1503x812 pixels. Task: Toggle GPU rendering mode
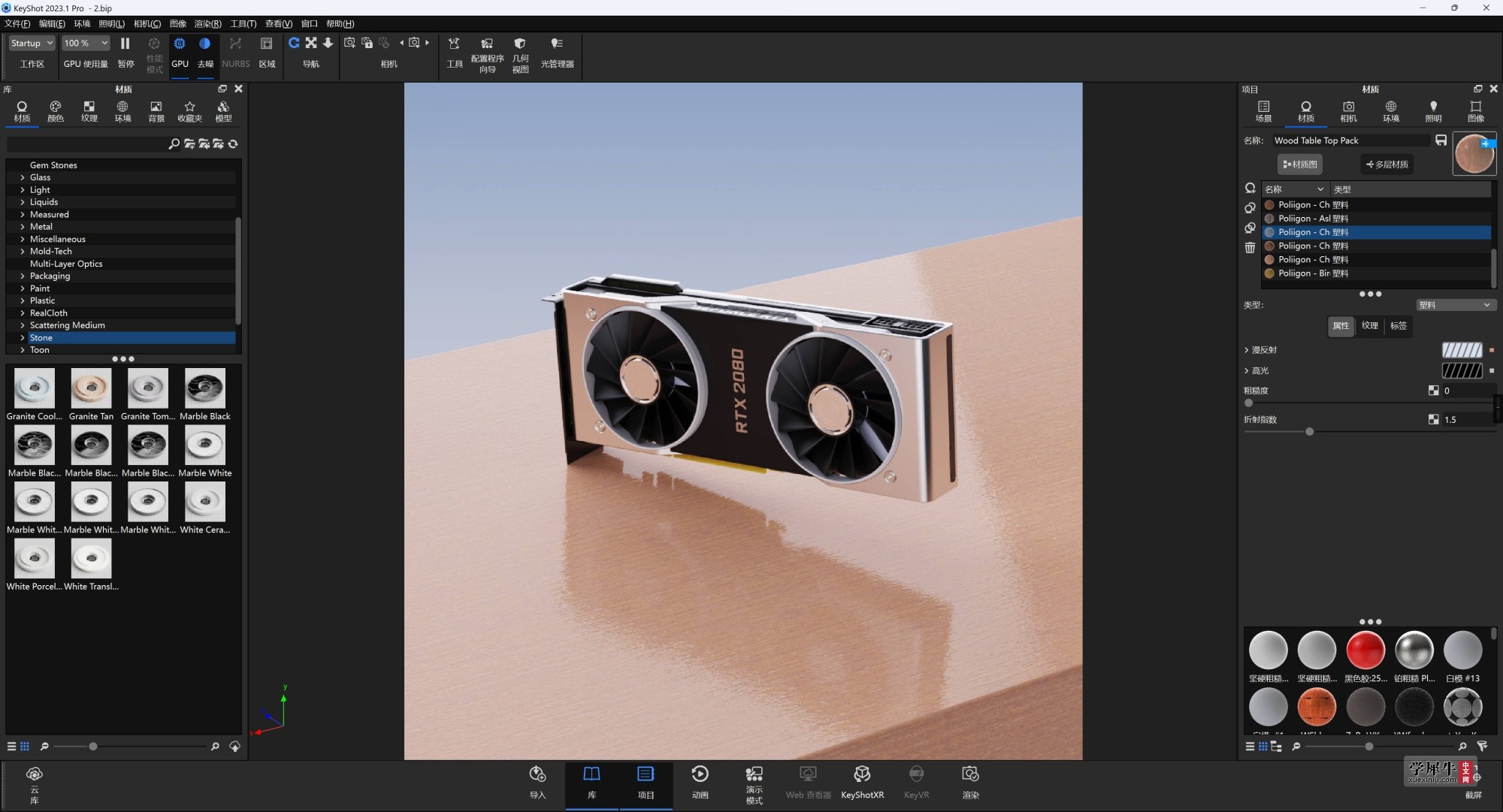coord(180,52)
